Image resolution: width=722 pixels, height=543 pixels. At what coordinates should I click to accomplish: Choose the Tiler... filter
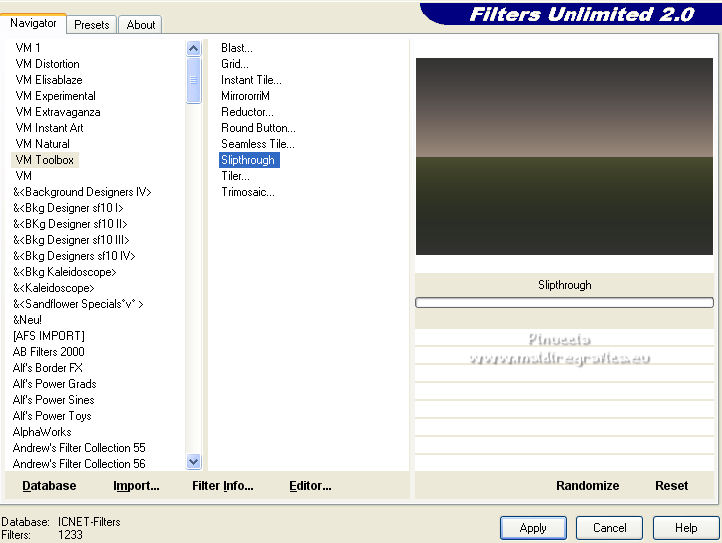pyautogui.click(x=235, y=176)
